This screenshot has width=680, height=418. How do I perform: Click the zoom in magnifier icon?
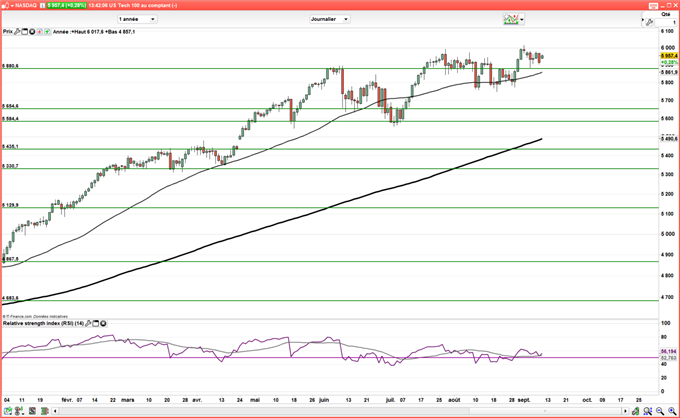tap(672, 411)
